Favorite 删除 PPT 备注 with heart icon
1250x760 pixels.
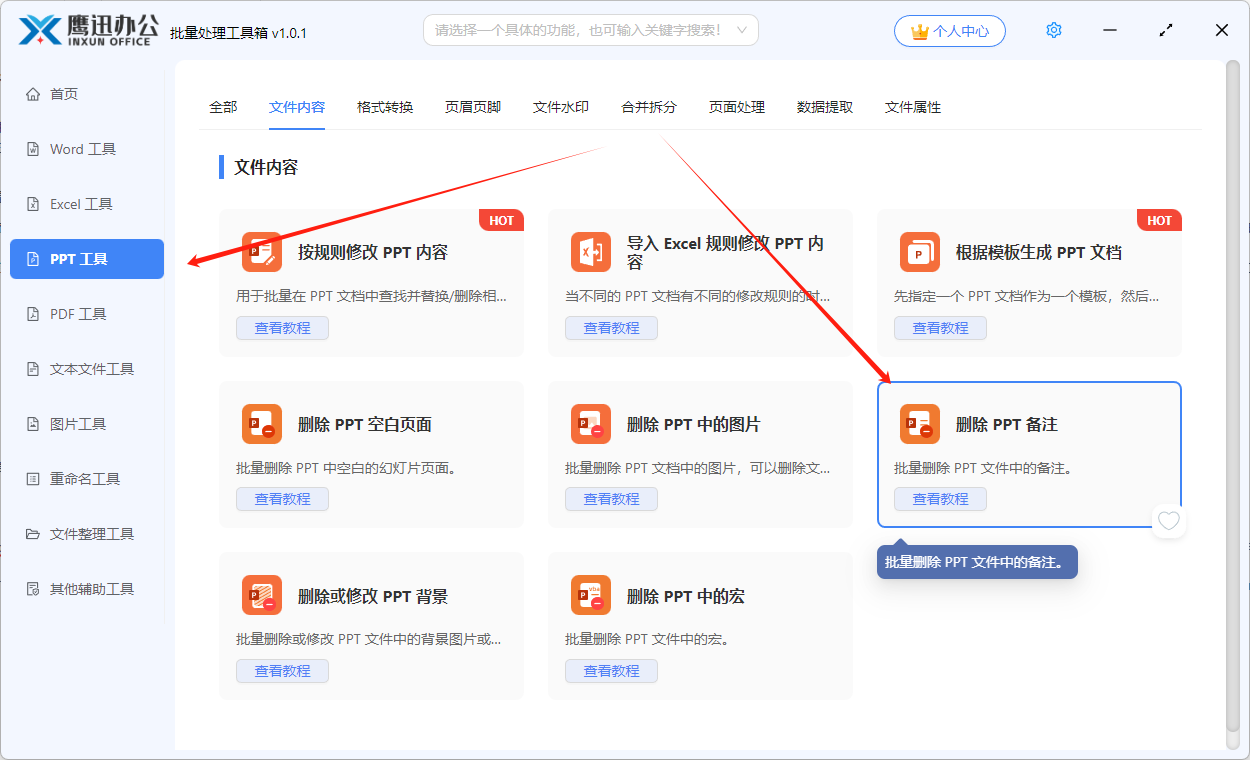[x=1168, y=521]
